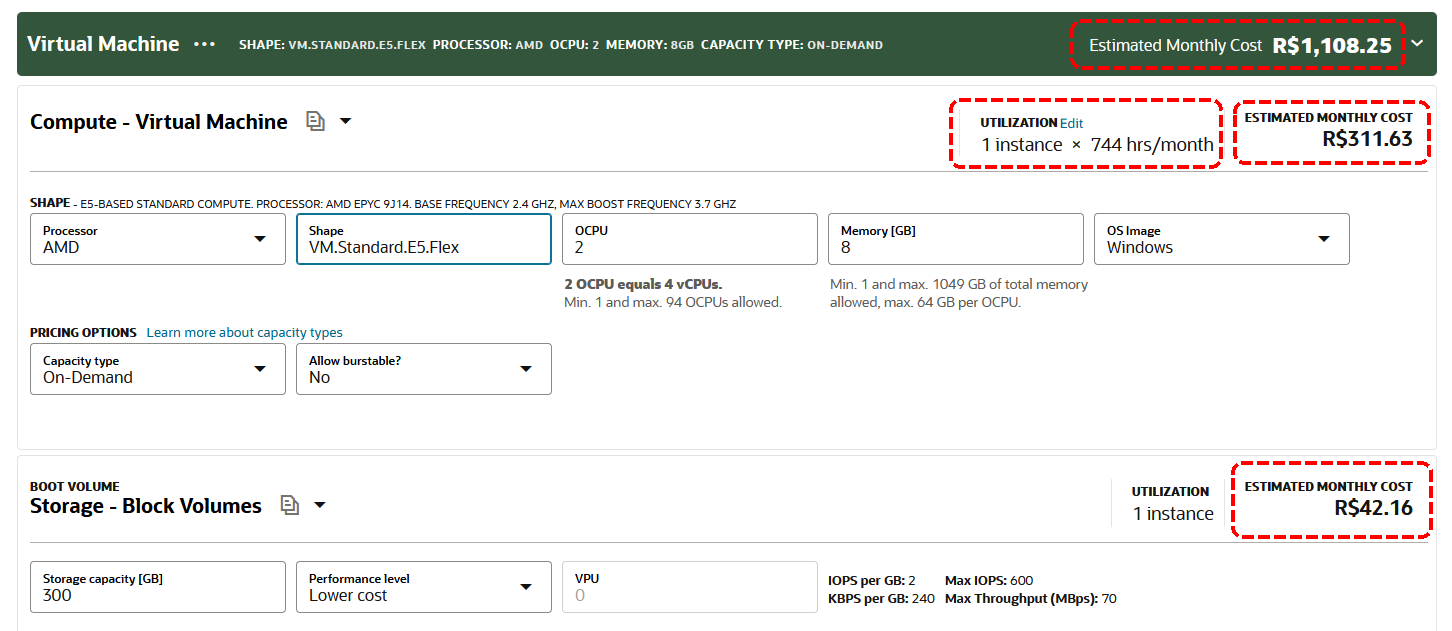This screenshot has width=1452, height=631.
Task: Click the Storage capacity [GB] field
Action: (x=158, y=587)
